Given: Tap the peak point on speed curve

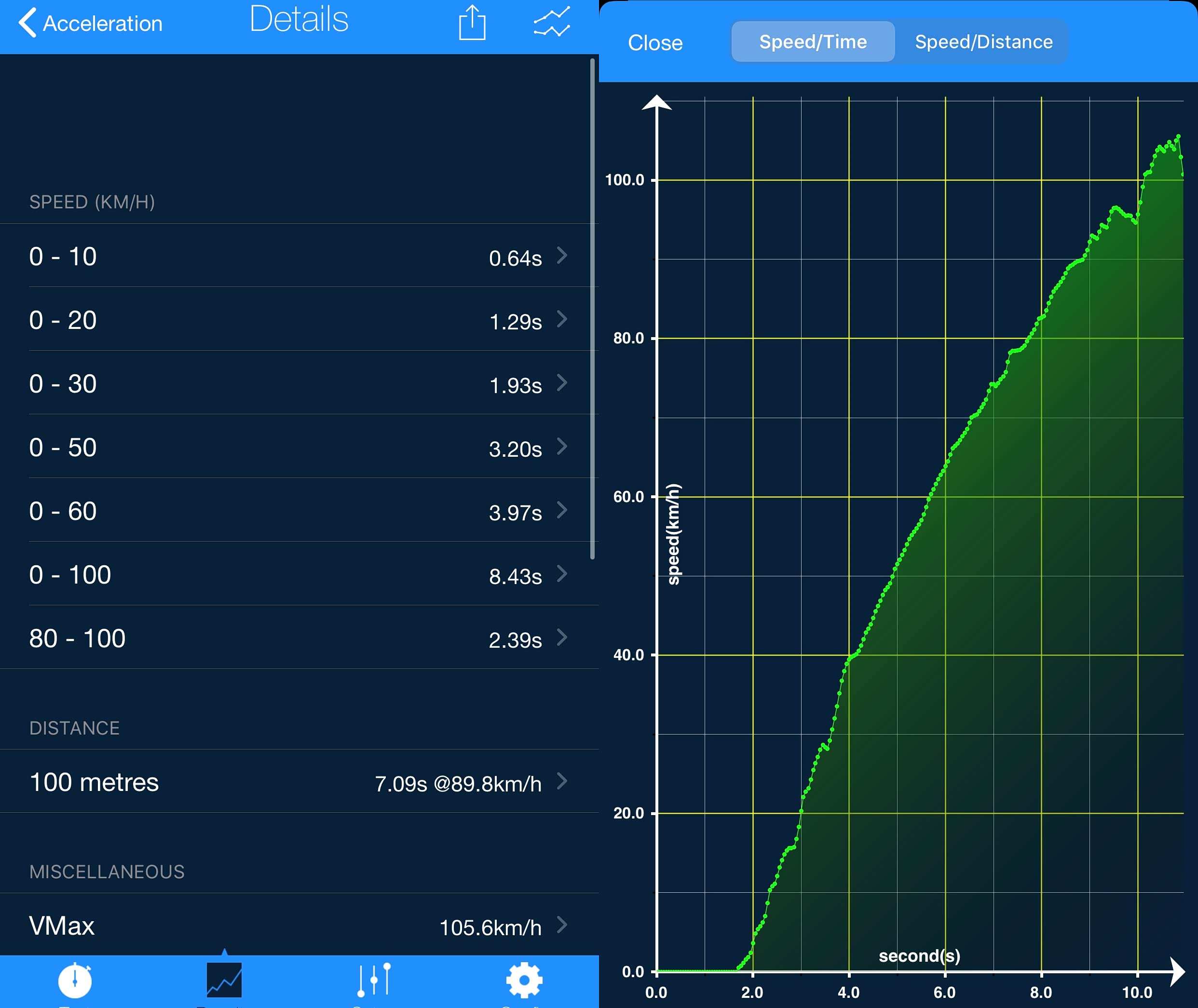Looking at the screenshot, I should tap(1178, 136).
